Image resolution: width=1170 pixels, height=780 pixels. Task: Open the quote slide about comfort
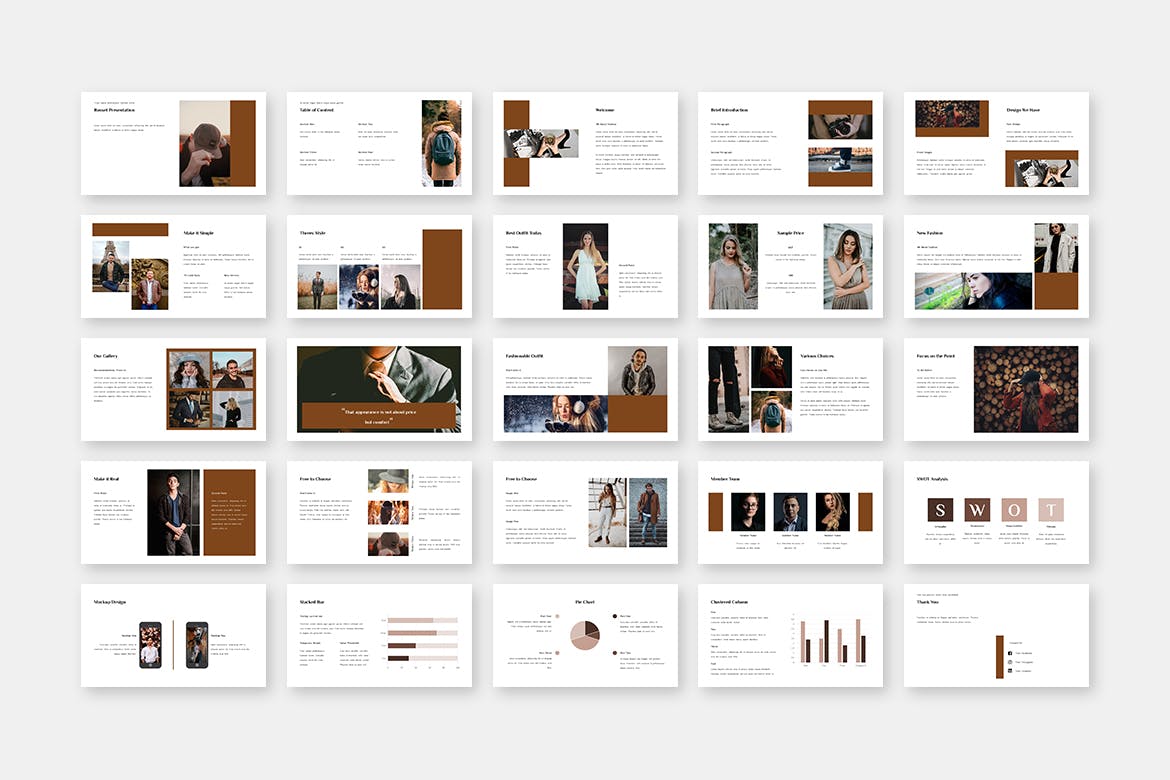coord(379,389)
